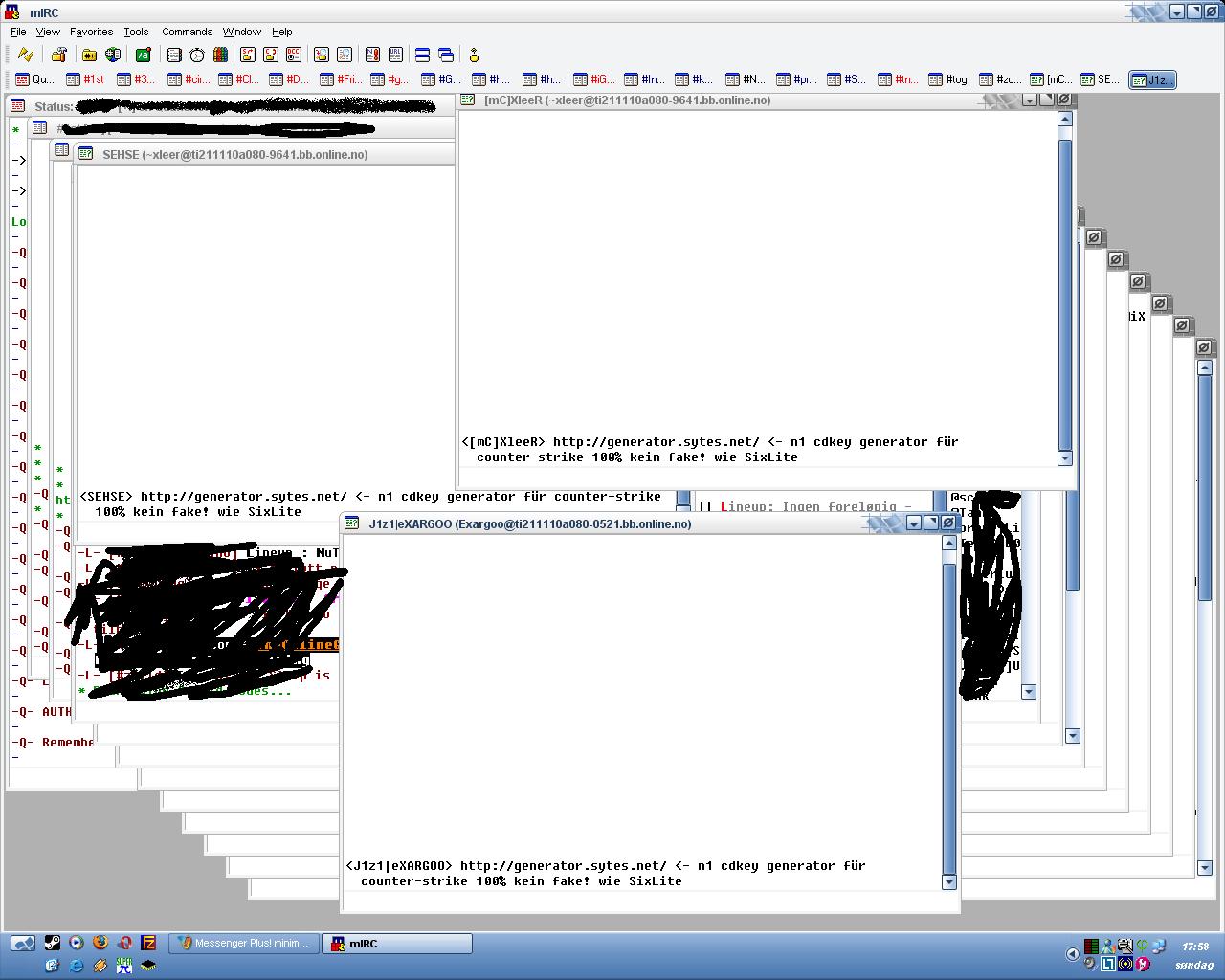
Task: Open the Channels list globe icon
Action: [113, 55]
